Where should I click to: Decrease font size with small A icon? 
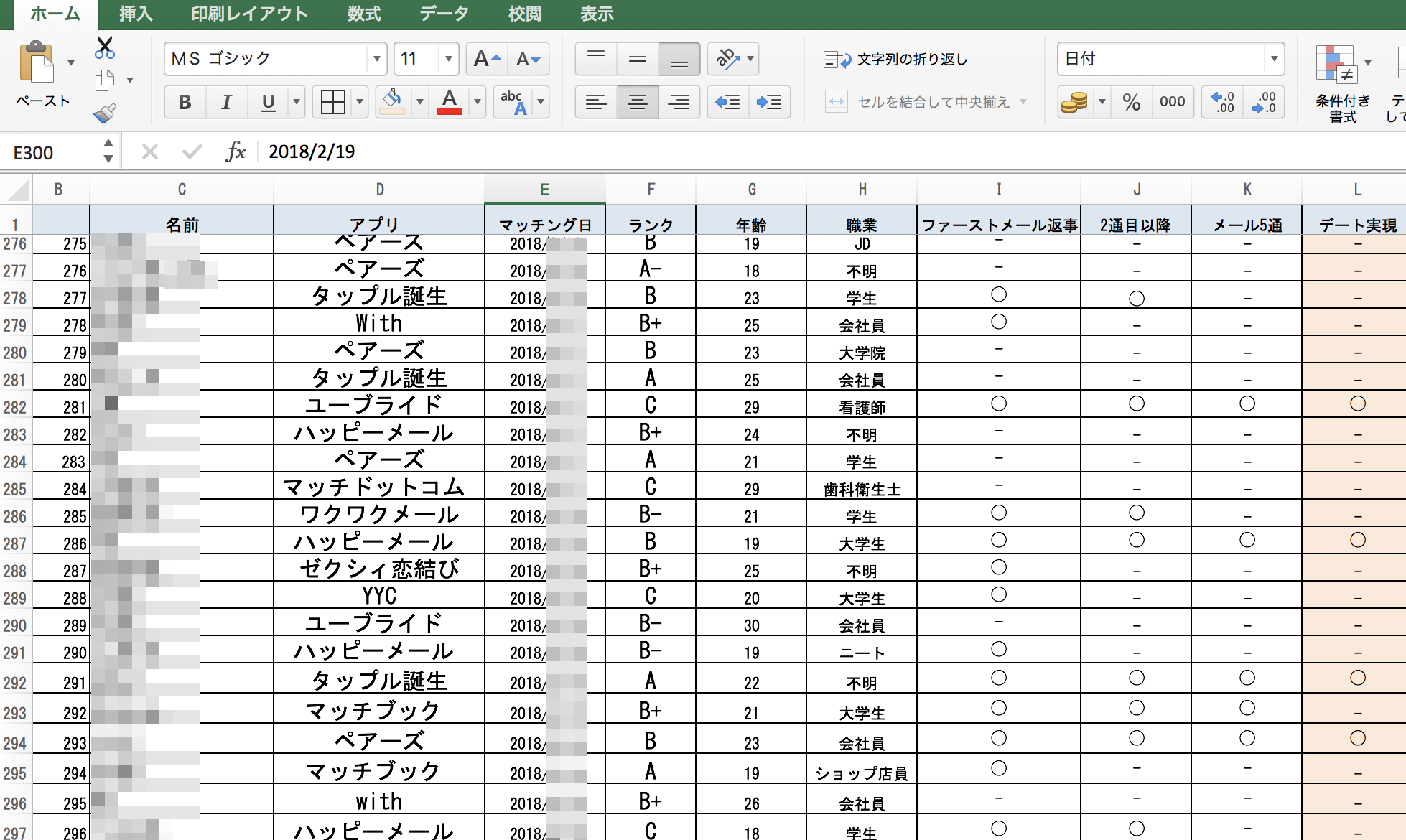click(529, 59)
